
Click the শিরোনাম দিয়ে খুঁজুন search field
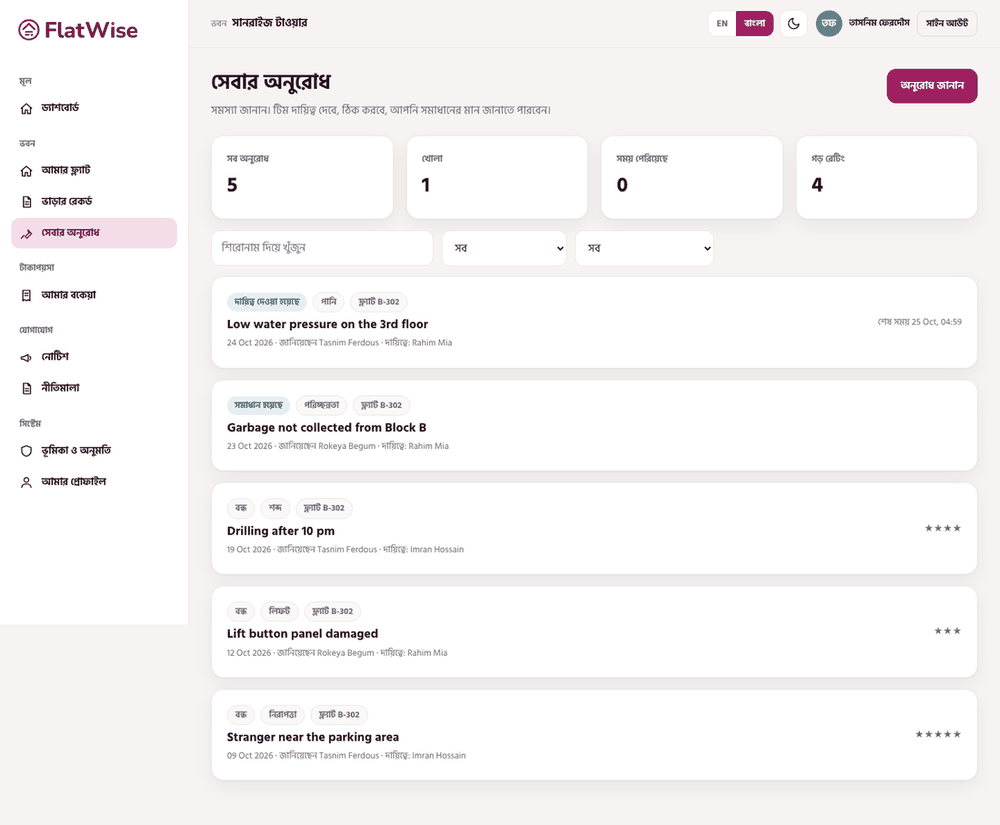(322, 248)
